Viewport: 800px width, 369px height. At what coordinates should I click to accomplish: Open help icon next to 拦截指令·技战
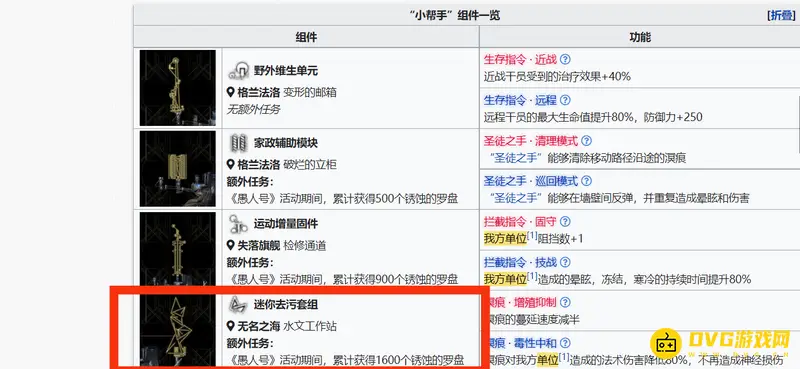click(x=565, y=262)
